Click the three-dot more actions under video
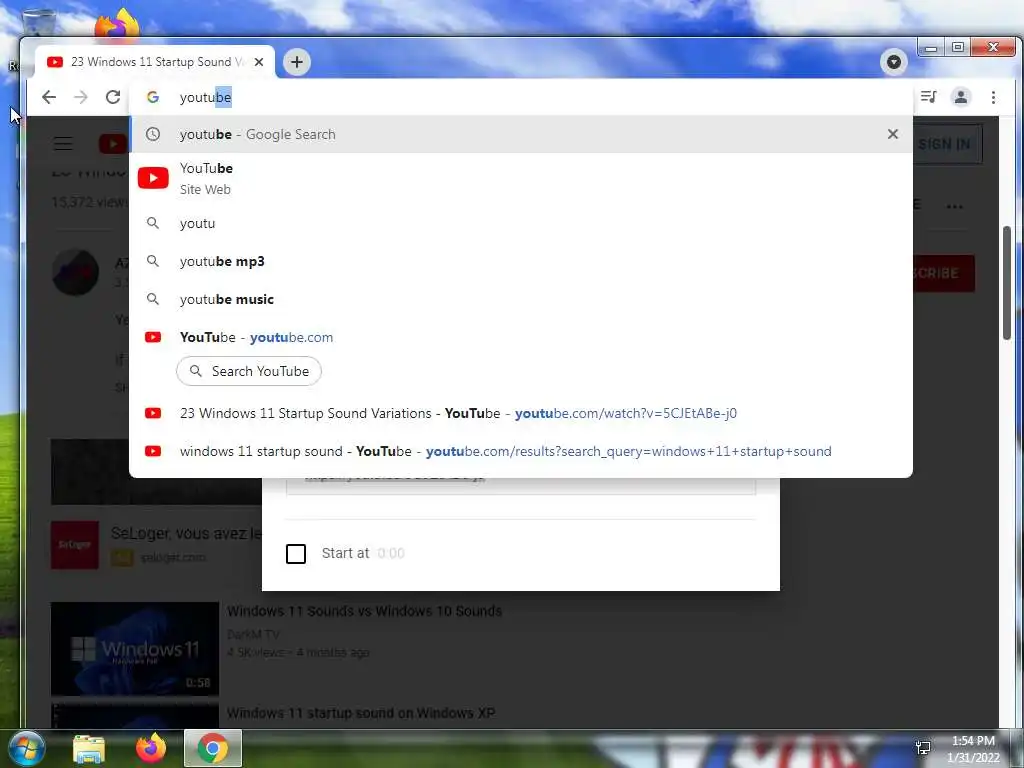 (x=955, y=206)
